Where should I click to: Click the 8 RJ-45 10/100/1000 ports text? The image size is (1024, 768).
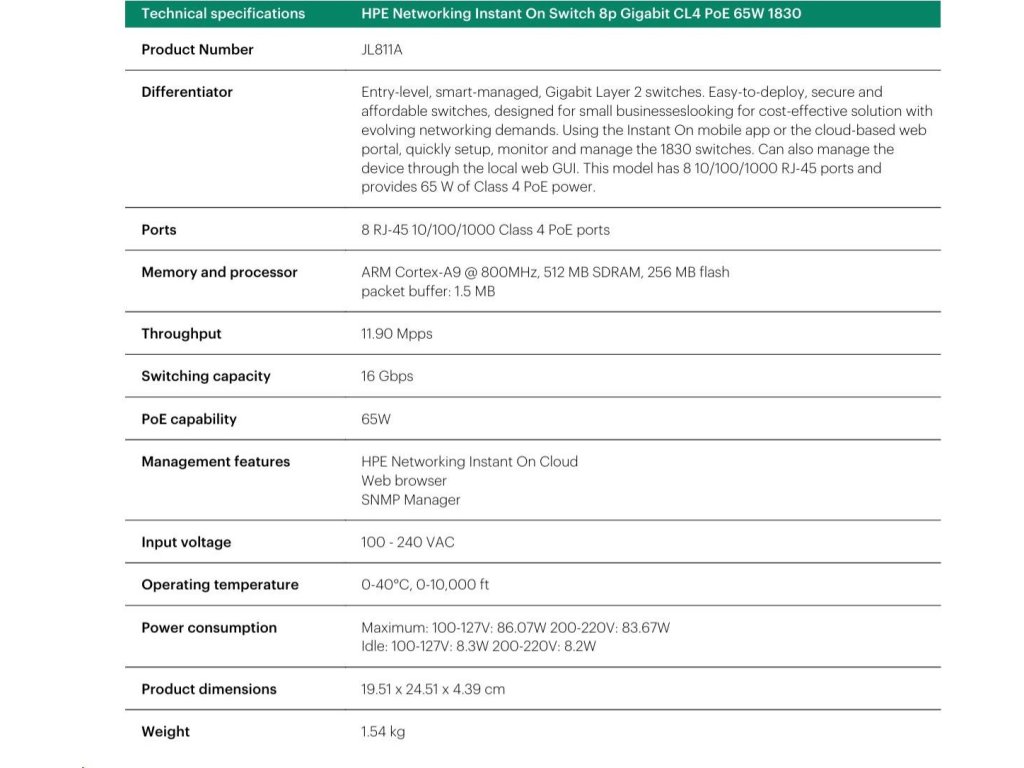coord(485,230)
